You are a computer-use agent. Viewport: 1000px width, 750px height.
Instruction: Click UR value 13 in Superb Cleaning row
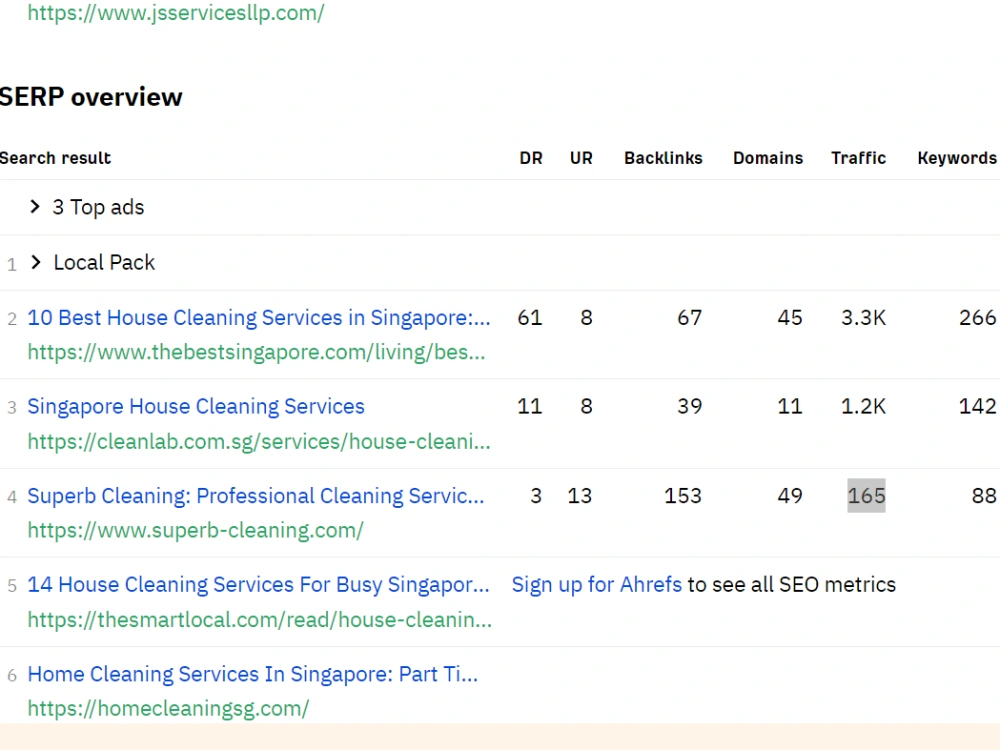[580, 496]
